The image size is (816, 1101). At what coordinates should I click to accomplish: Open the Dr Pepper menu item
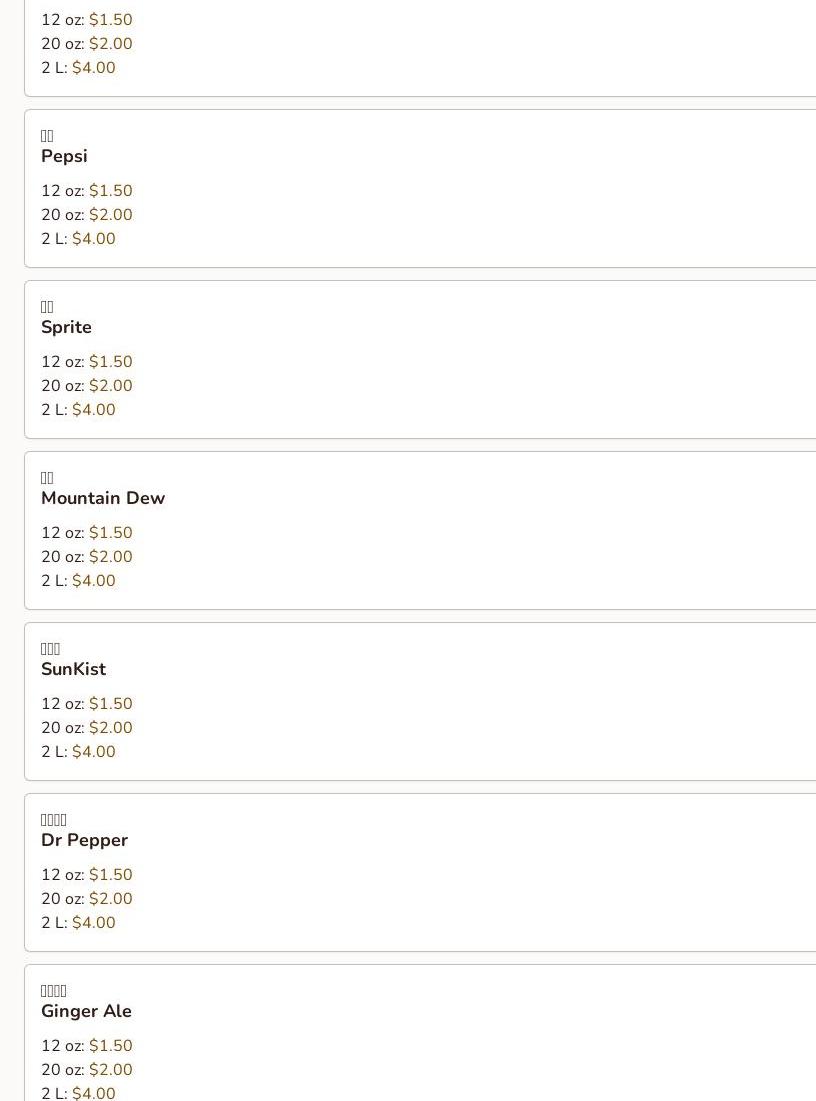pyautogui.click(x=84, y=840)
